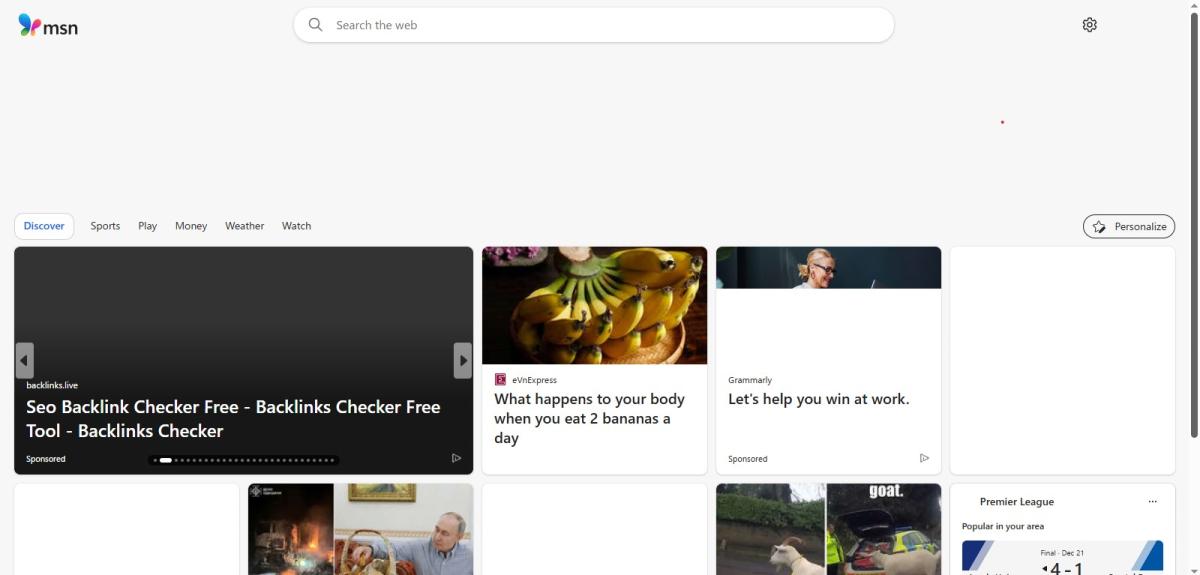Click the AdChoices icon on Grammarly card

point(924,458)
